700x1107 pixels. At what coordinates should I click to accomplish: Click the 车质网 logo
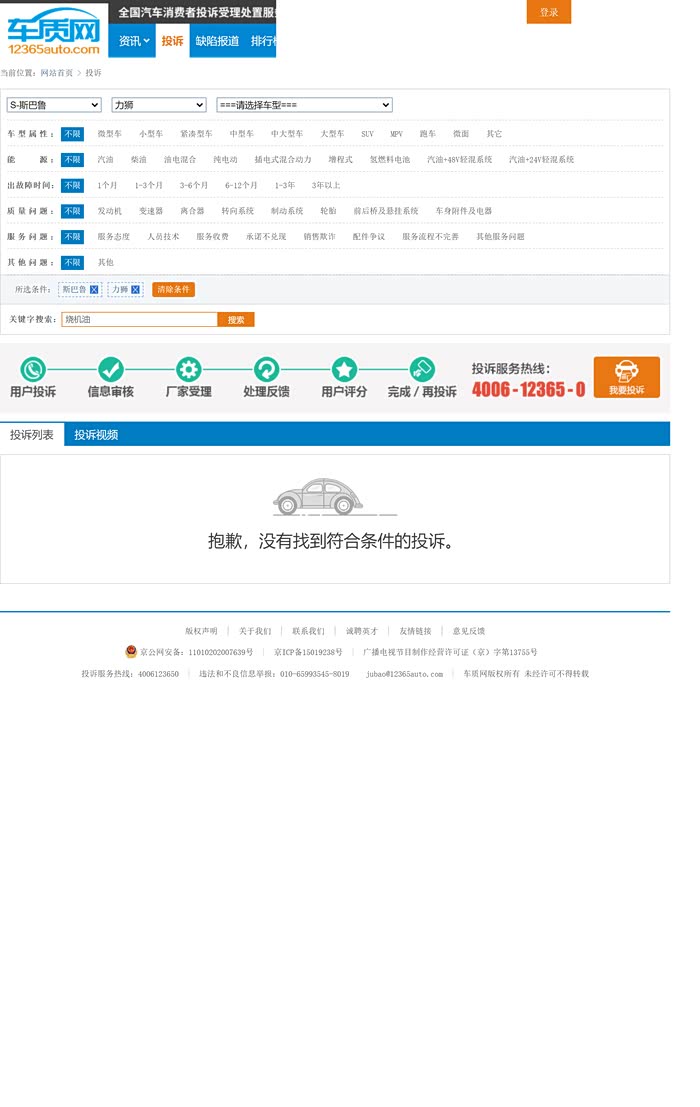coord(54,32)
